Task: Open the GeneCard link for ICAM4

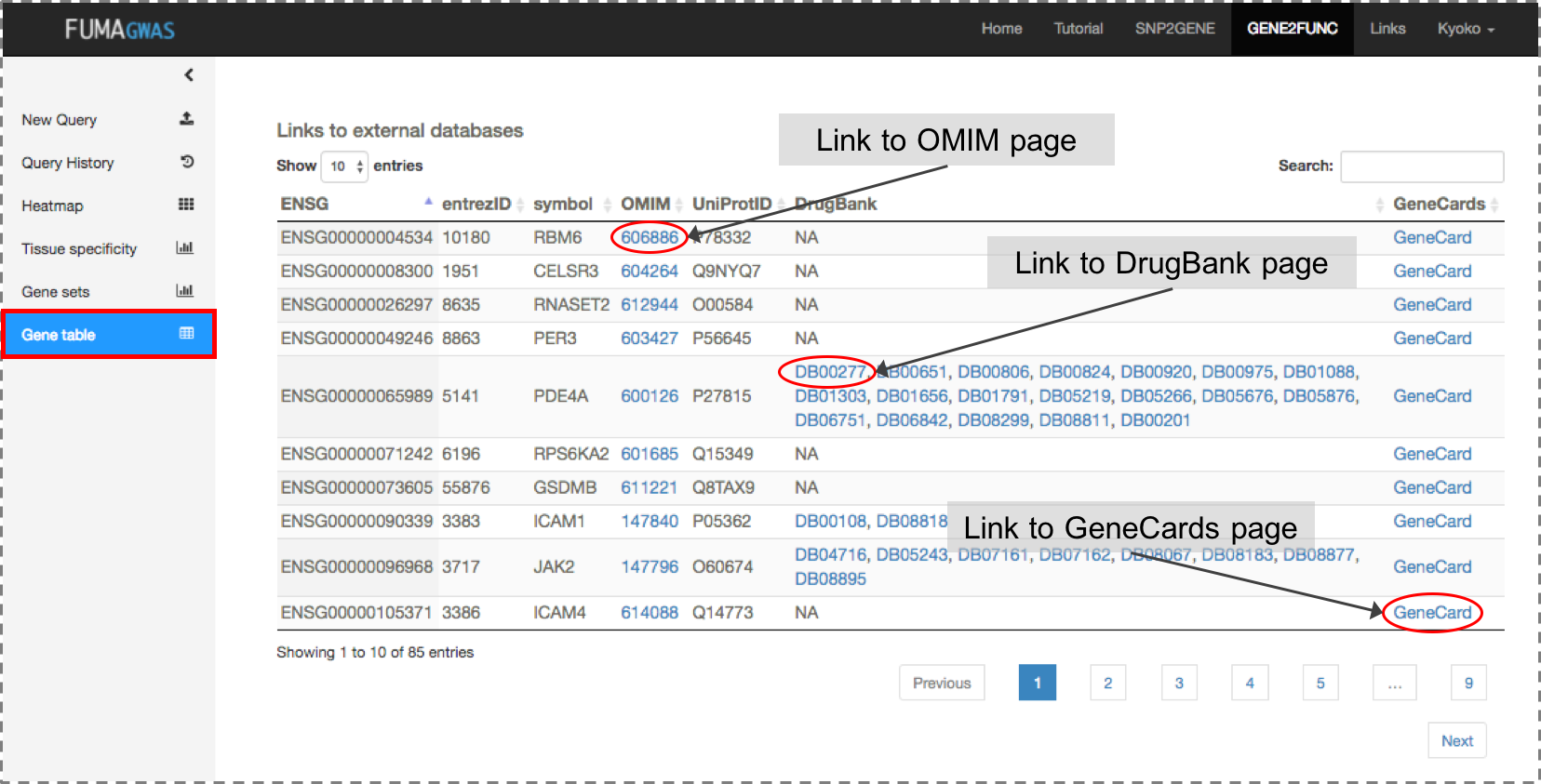Action: [1432, 612]
